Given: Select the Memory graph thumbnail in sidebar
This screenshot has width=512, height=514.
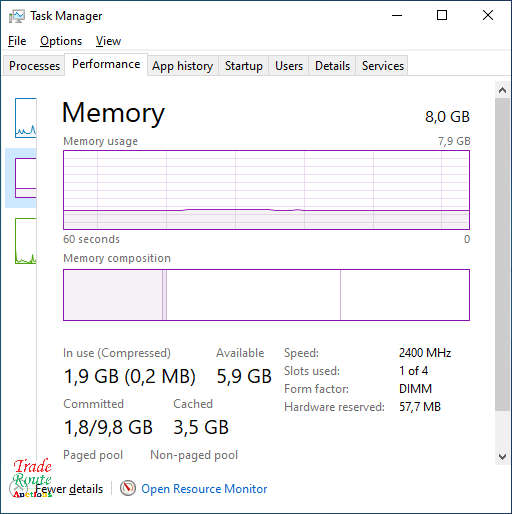Looking at the screenshot, I should 26,178.
